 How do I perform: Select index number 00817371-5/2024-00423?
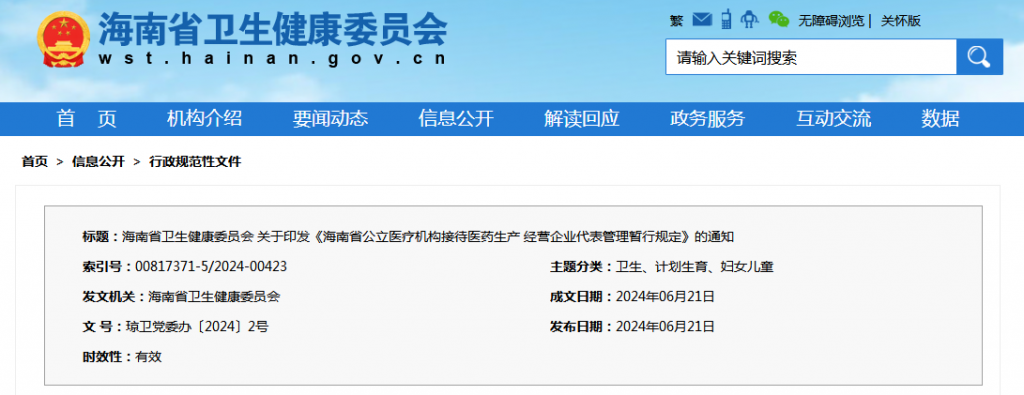(x=211, y=266)
